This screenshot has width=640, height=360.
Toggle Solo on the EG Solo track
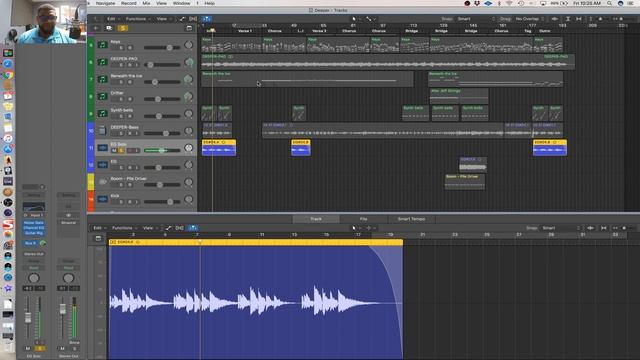pos(121,151)
